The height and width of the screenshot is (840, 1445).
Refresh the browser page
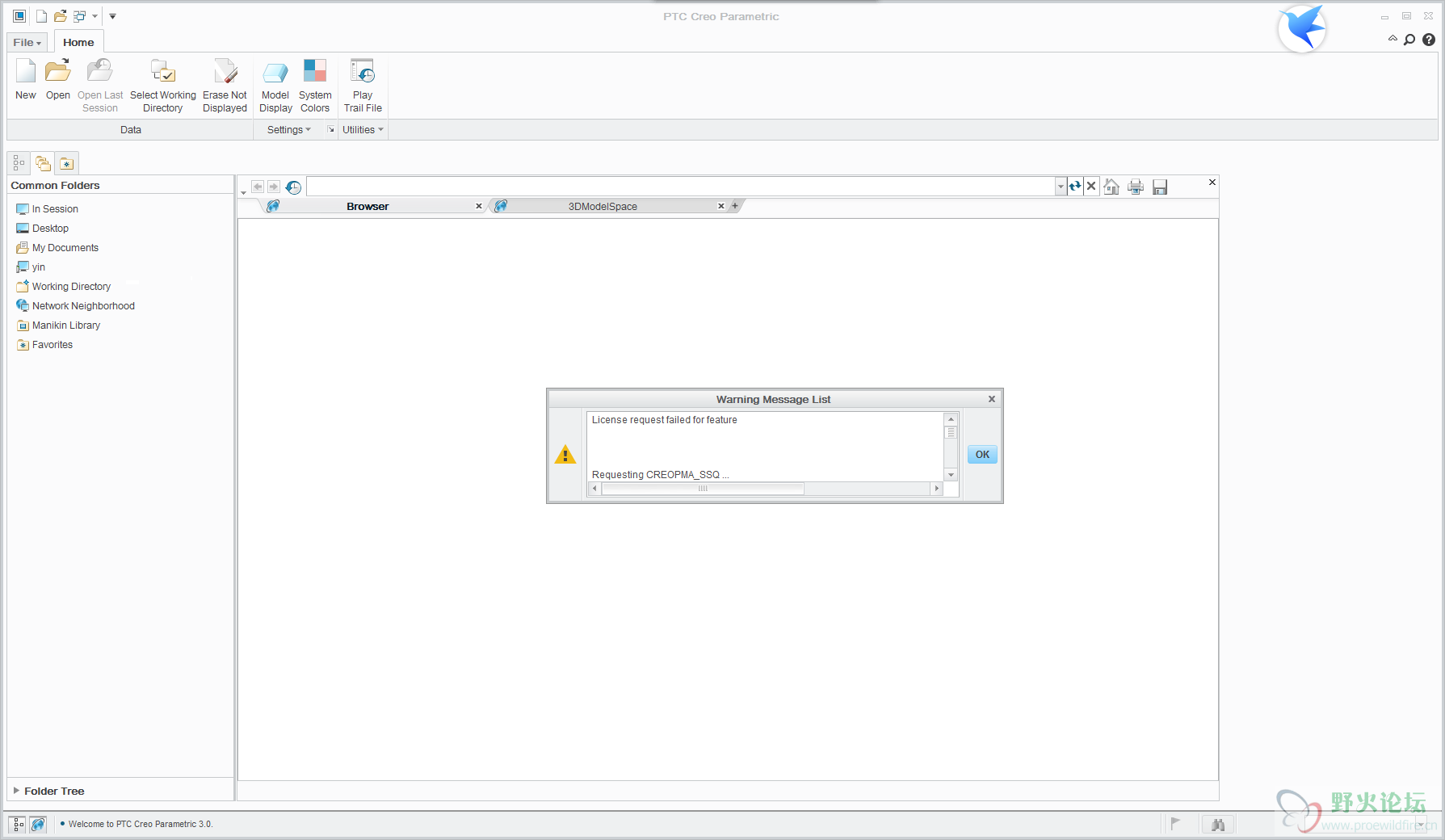(x=1075, y=187)
